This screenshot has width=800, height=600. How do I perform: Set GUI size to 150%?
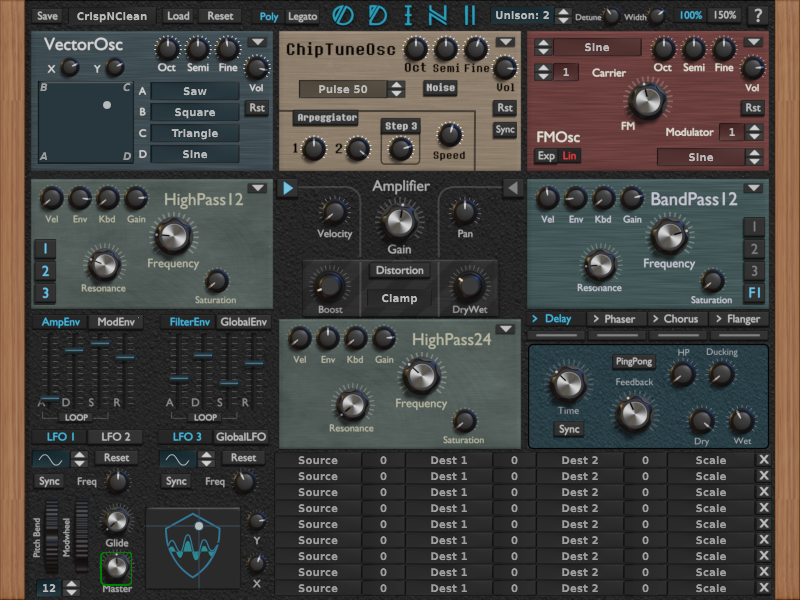724,15
